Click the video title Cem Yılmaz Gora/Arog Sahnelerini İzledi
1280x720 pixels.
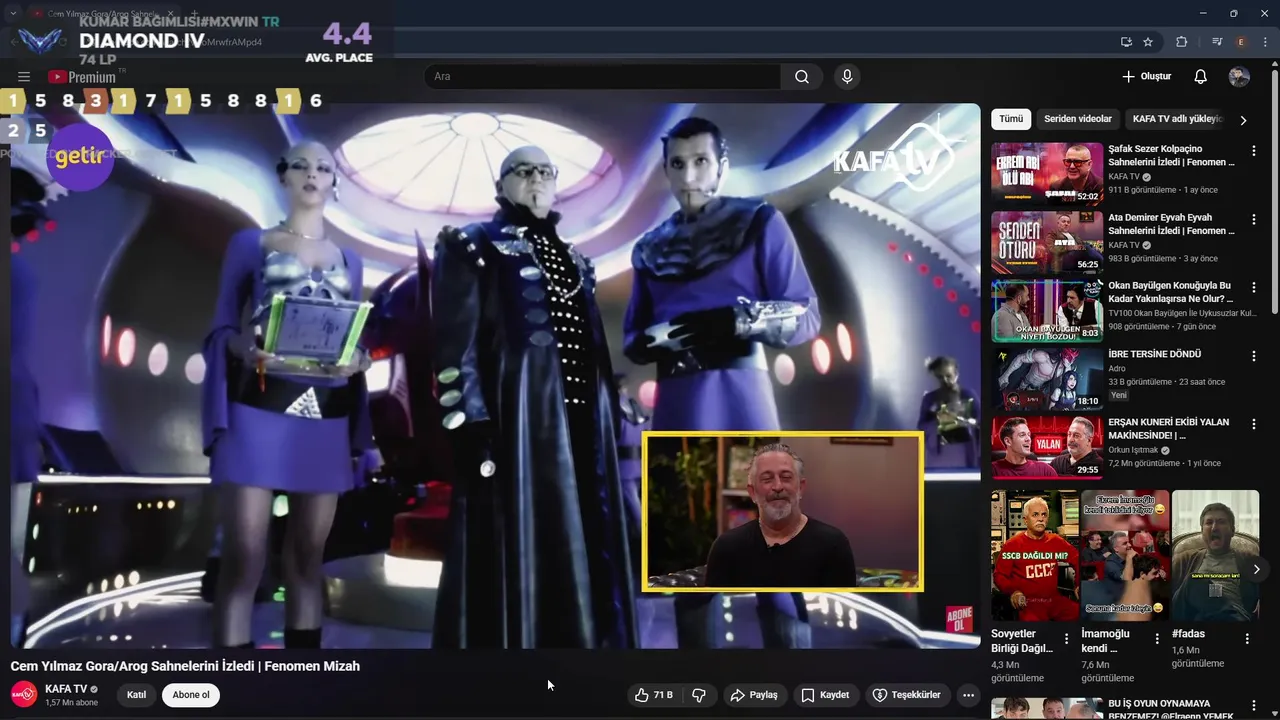coord(185,666)
